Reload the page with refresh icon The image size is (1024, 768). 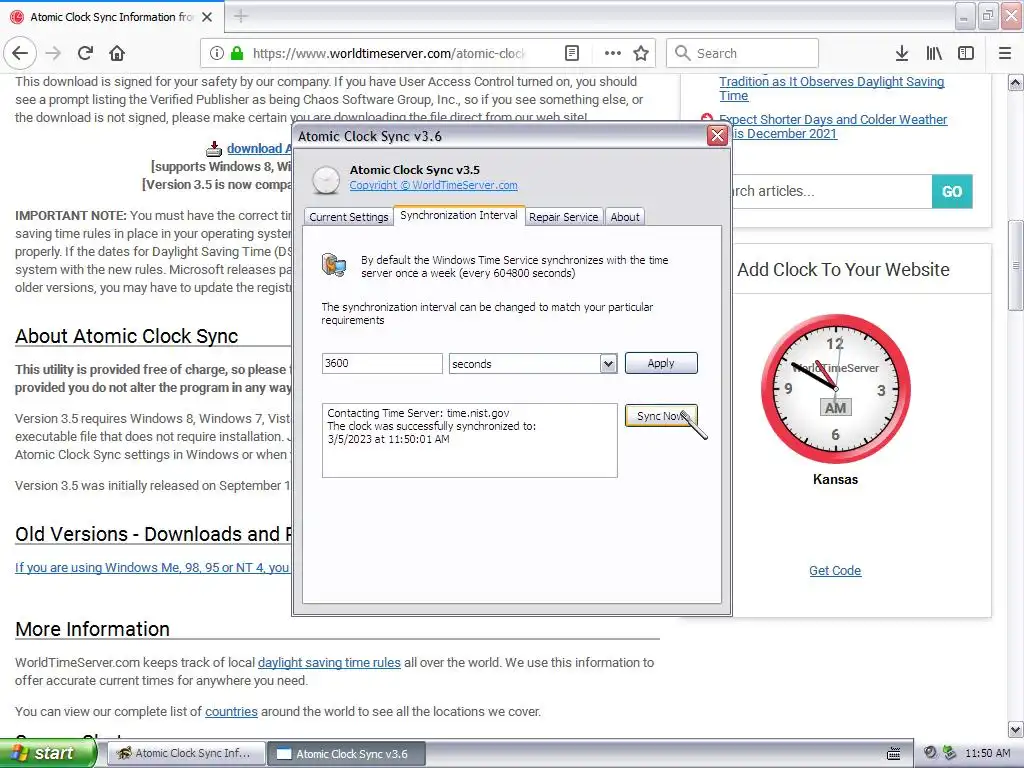(x=85, y=53)
